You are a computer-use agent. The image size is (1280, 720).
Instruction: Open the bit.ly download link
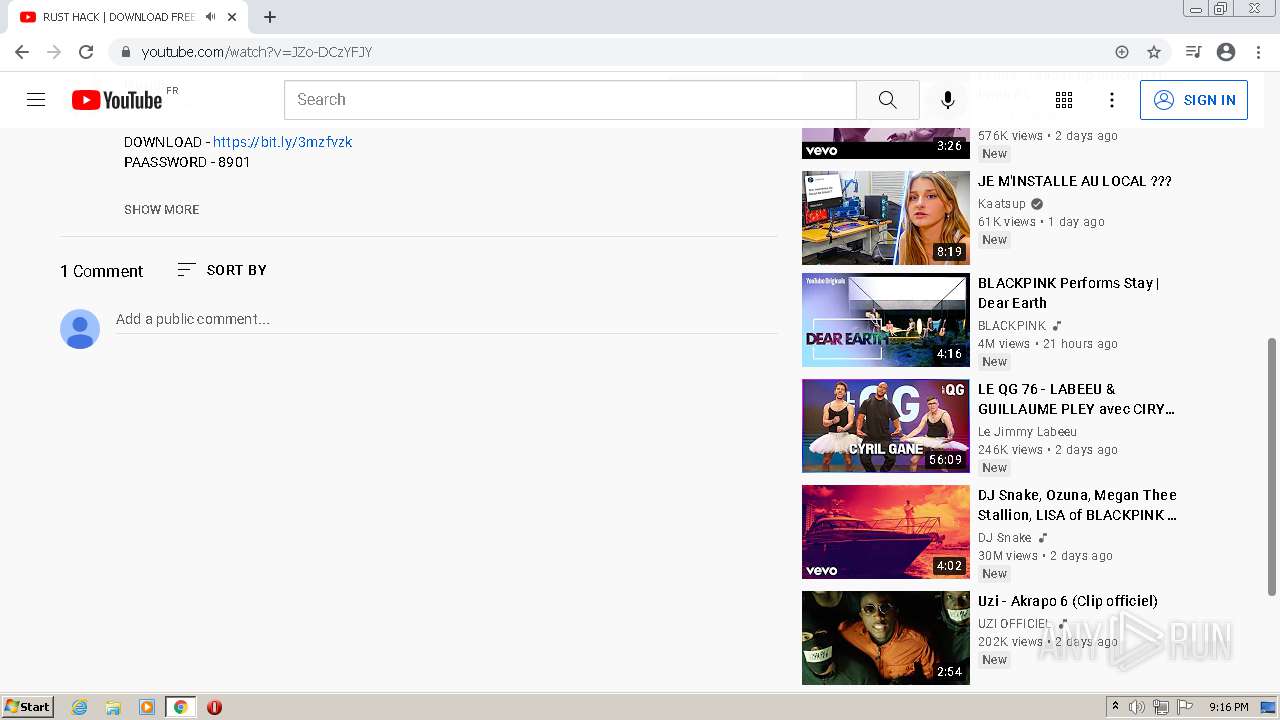pos(282,142)
